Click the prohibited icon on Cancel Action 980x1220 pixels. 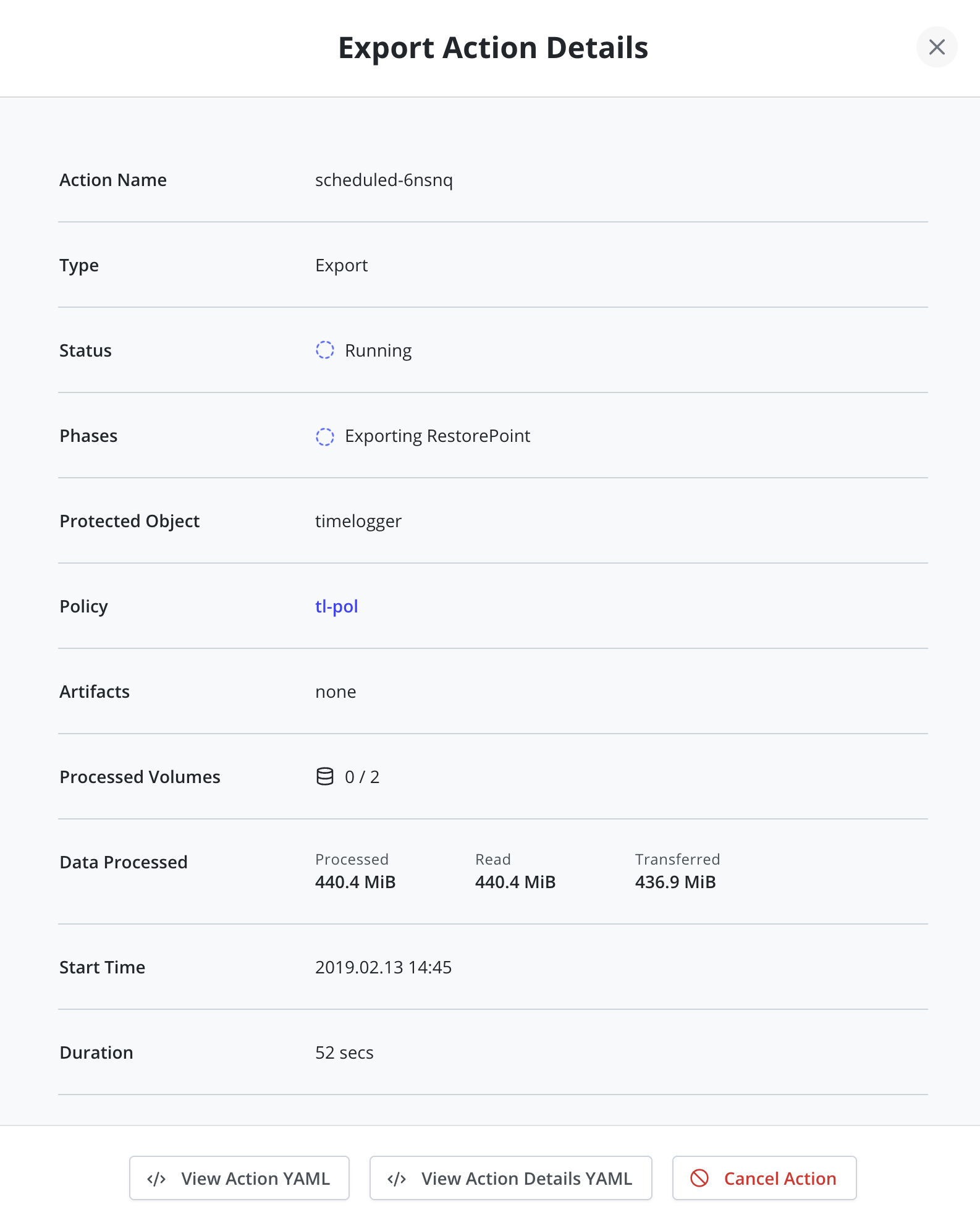click(x=699, y=1179)
